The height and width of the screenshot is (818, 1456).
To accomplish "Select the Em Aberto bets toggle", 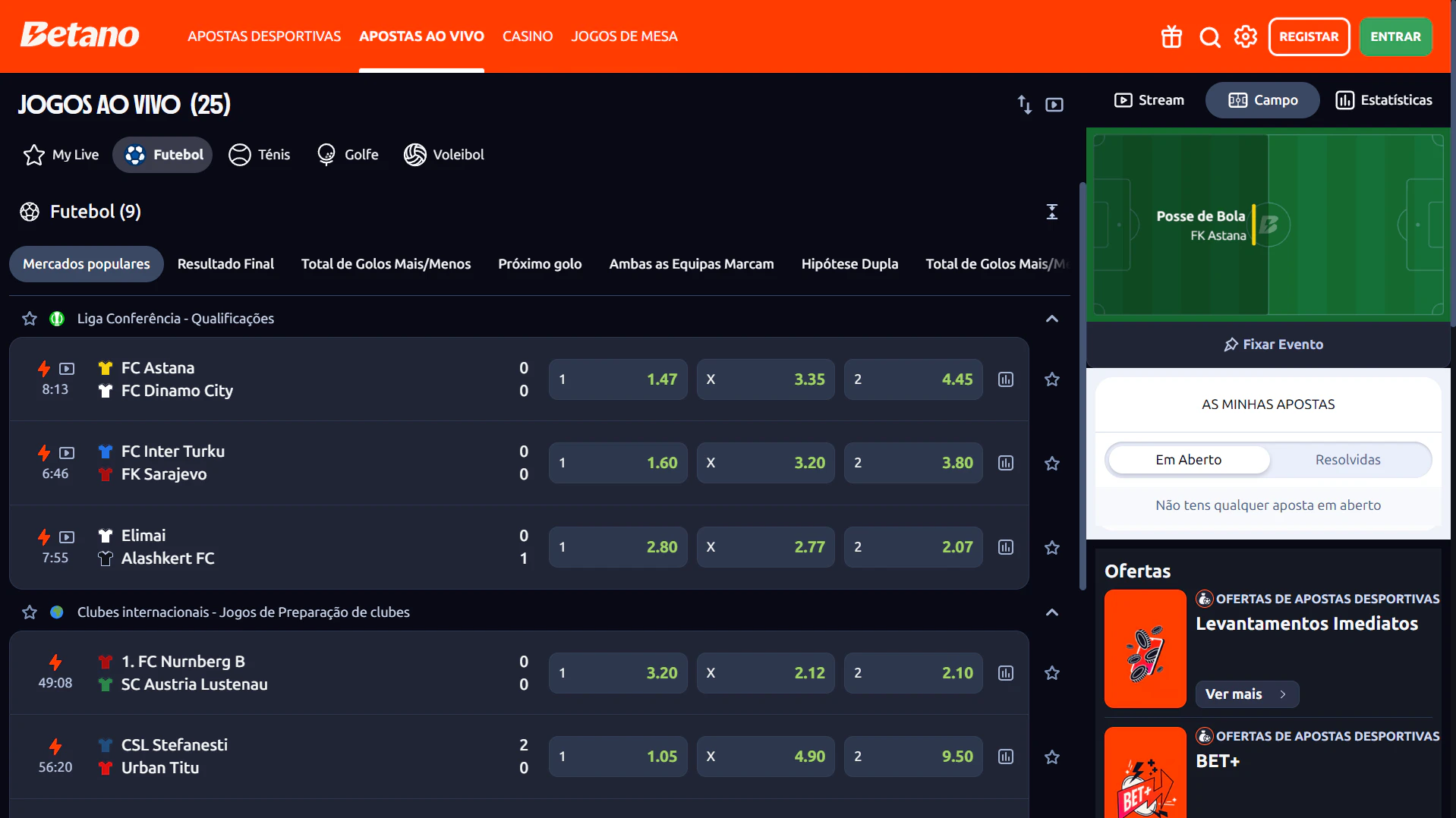I will click(x=1189, y=460).
